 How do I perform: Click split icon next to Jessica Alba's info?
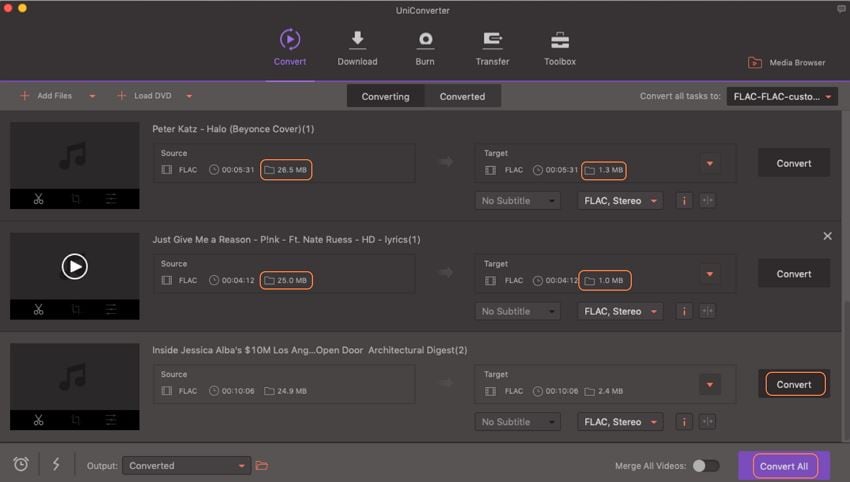(707, 422)
